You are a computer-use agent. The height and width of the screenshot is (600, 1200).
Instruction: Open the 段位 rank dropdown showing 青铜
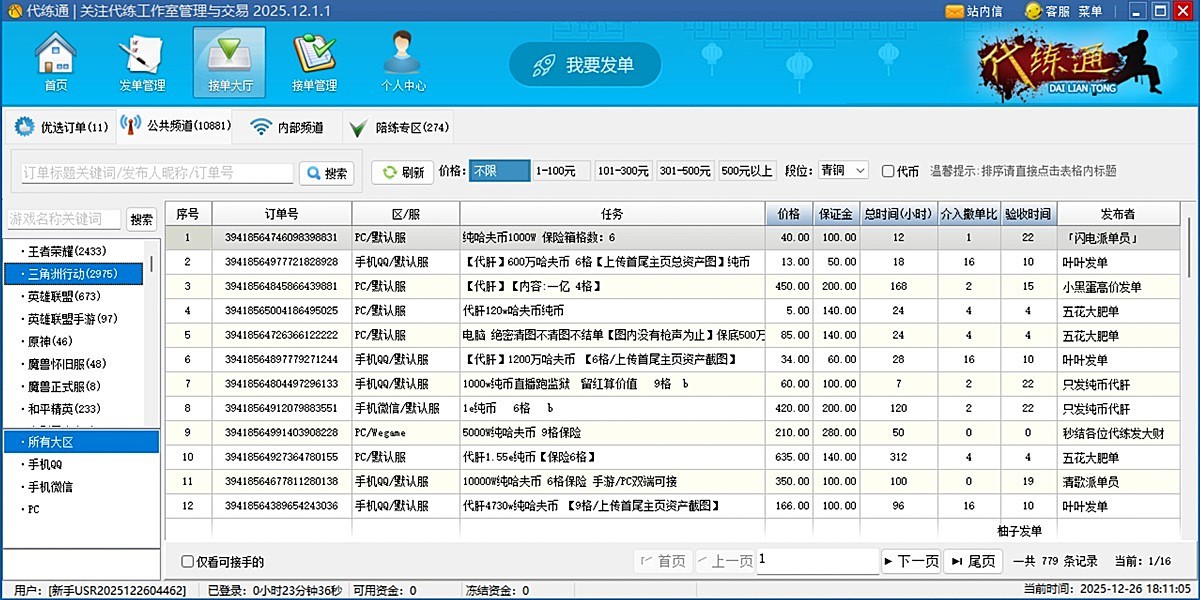coord(841,170)
